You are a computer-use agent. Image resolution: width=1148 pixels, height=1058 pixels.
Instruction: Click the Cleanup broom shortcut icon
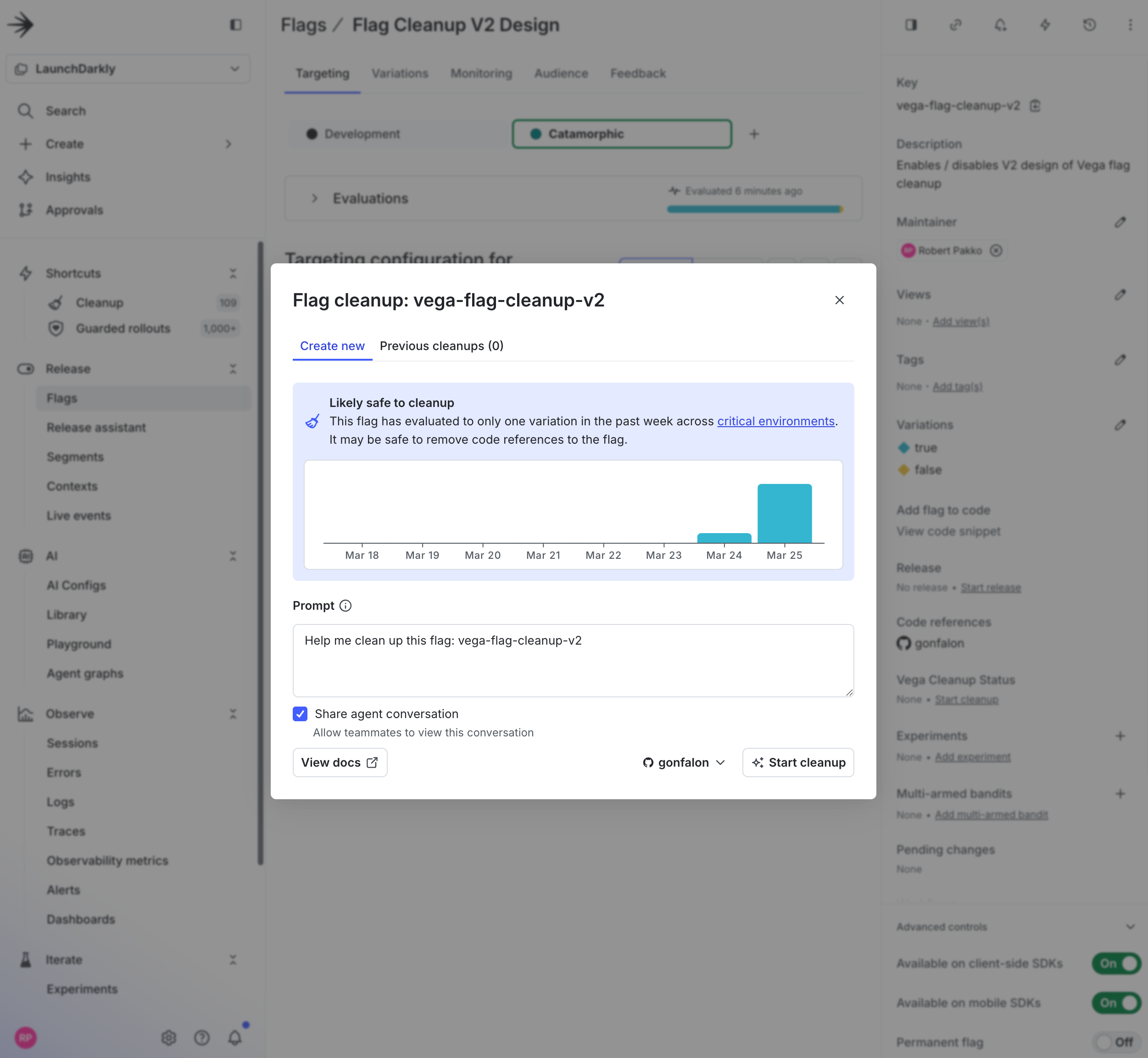[x=56, y=302]
